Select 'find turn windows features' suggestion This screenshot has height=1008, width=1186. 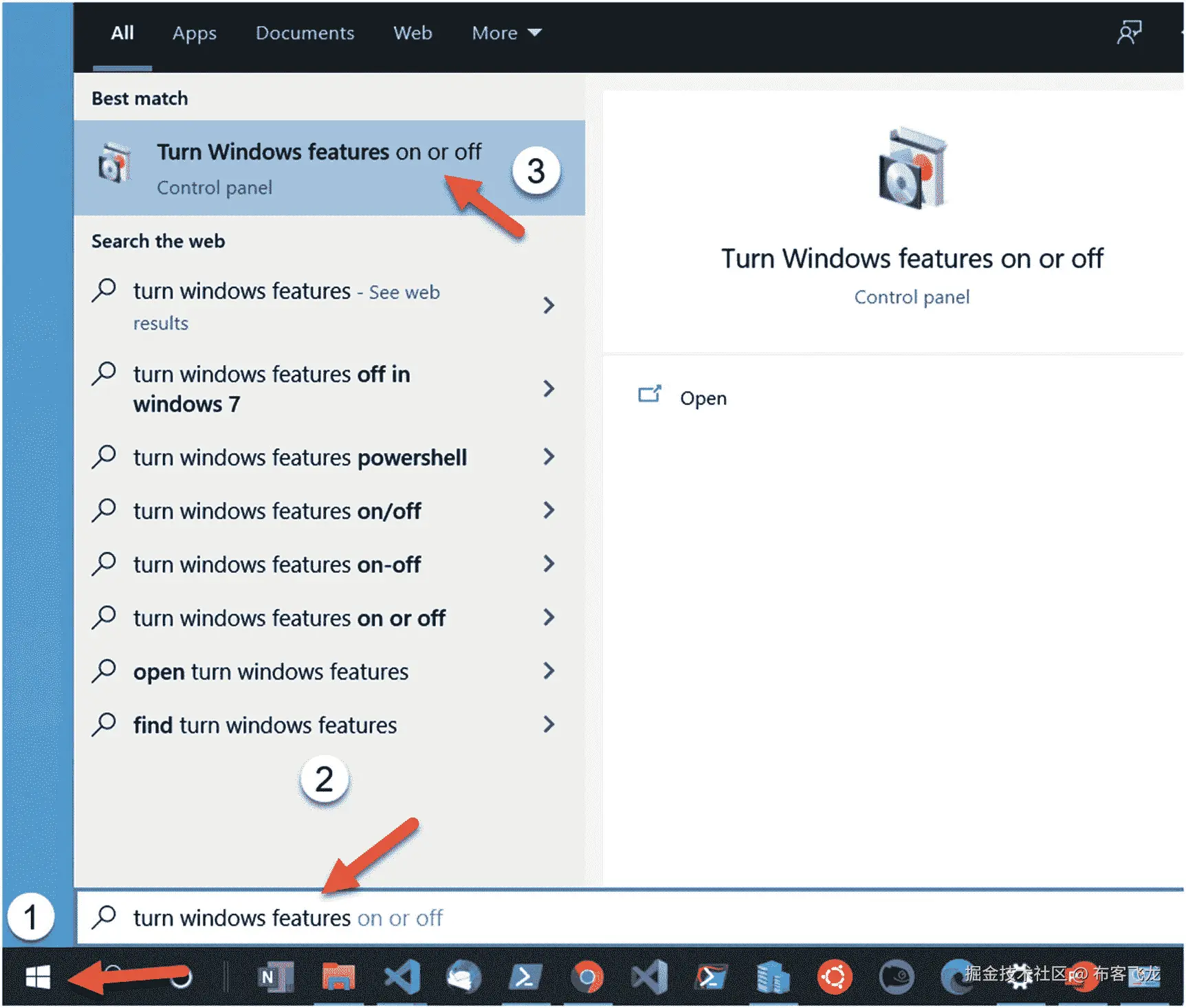(329, 725)
